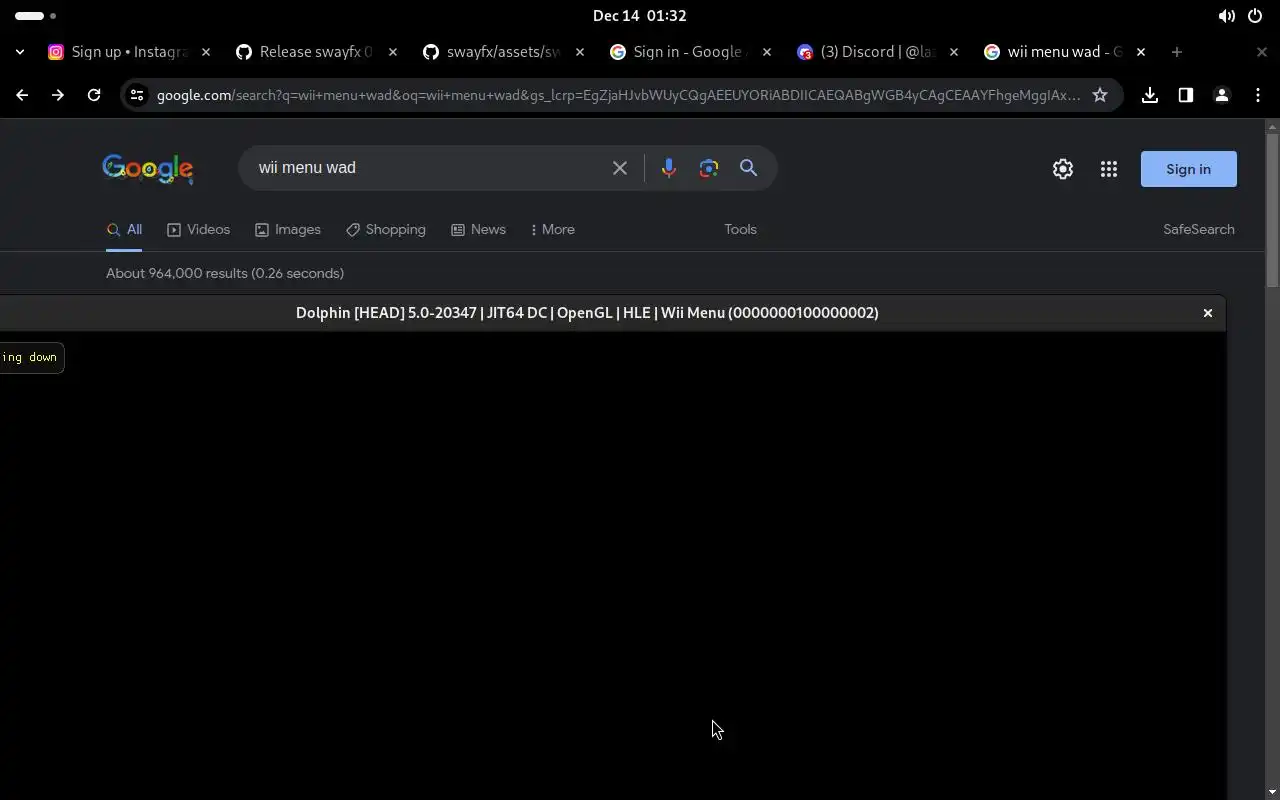This screenshot has width=1280, height=800.
Task: Go forward using the browser forward arrow
Action: pyautogui.click(x=58, y=95)
